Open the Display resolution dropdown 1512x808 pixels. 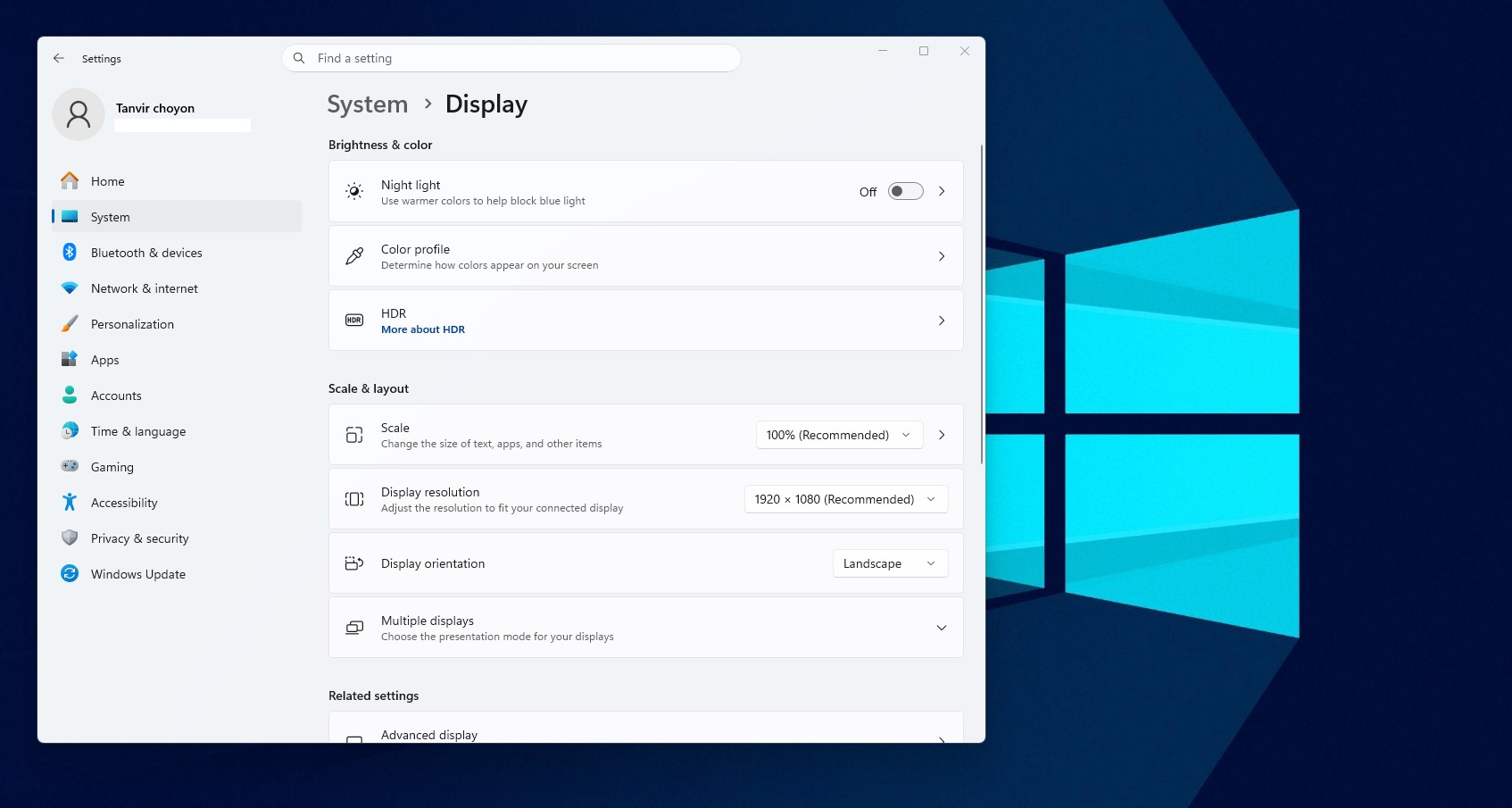point(846,499)
